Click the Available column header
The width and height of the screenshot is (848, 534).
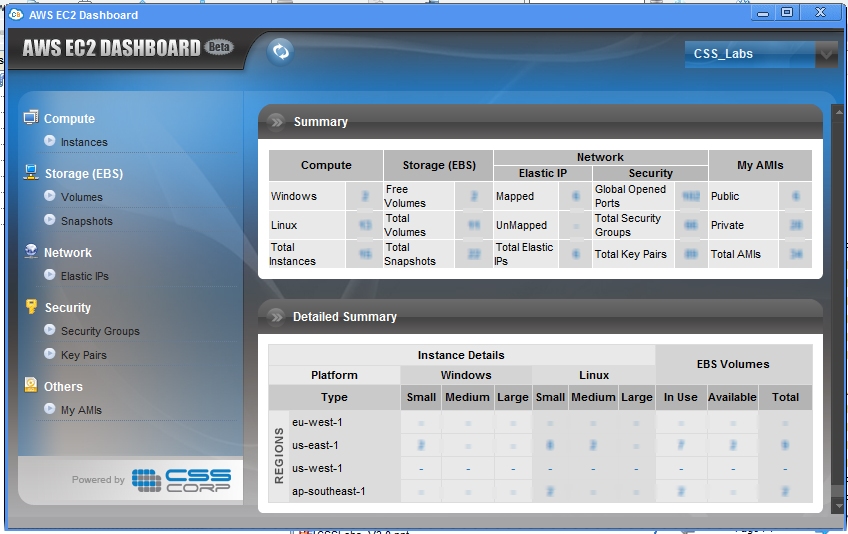click(x=732, y=398)
